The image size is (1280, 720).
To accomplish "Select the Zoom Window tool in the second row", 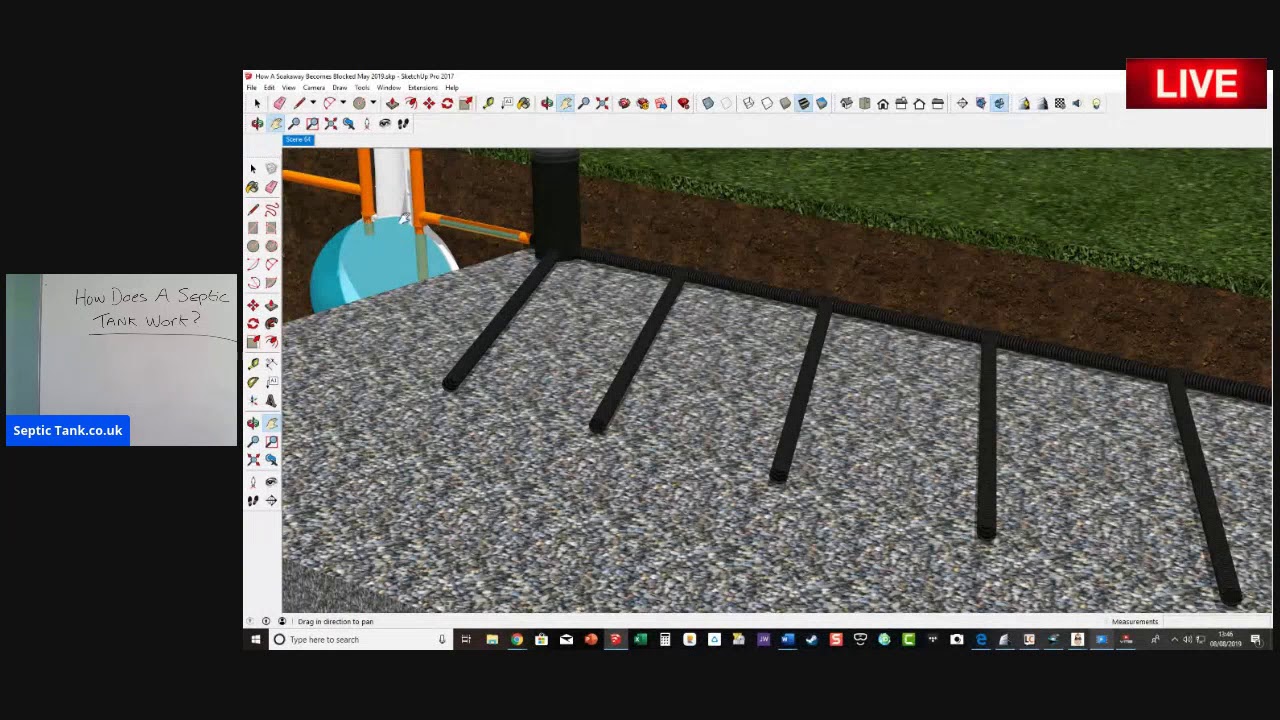I will 312,123.
